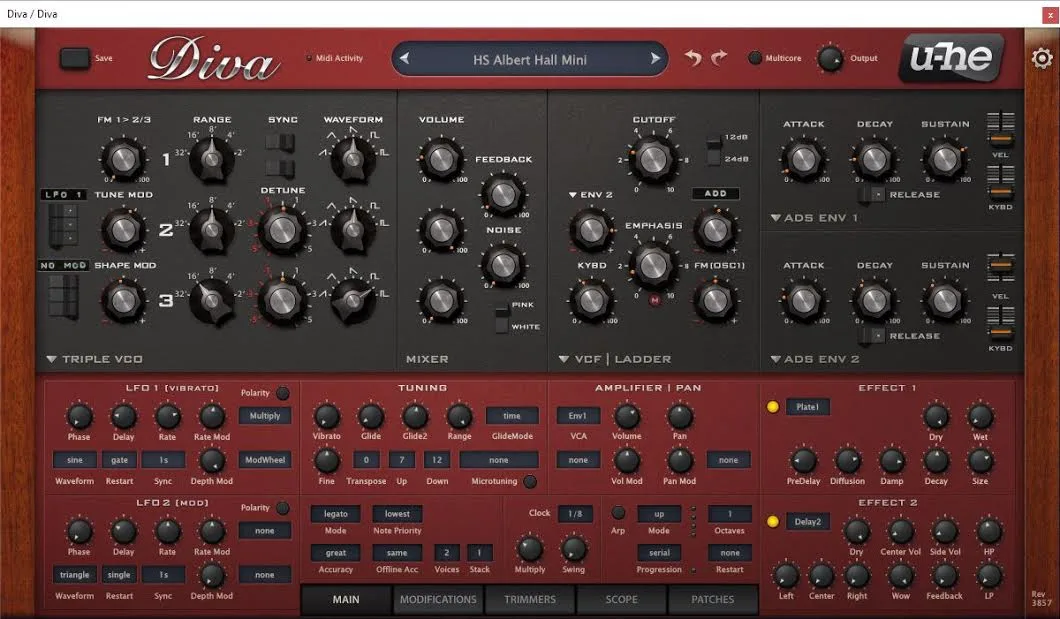This screenshot has height=619, width=1060.
Task: Switch to the PATCHES tab
Action: 713,599
